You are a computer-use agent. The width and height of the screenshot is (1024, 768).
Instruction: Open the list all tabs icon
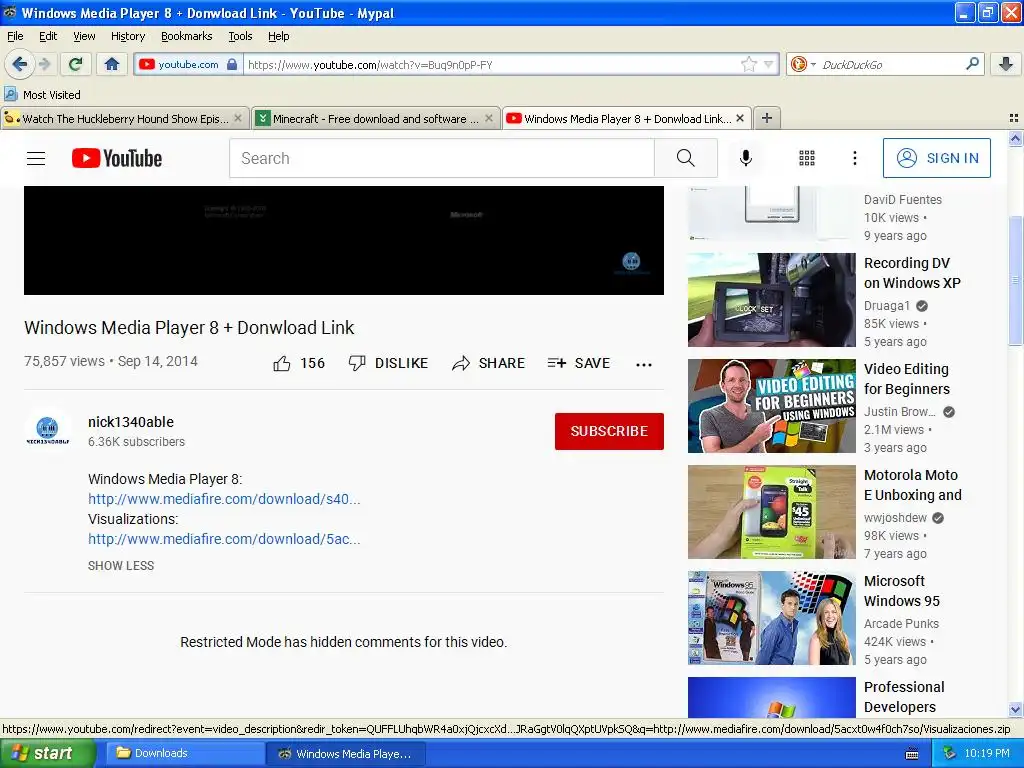[x=1014, y=118]
